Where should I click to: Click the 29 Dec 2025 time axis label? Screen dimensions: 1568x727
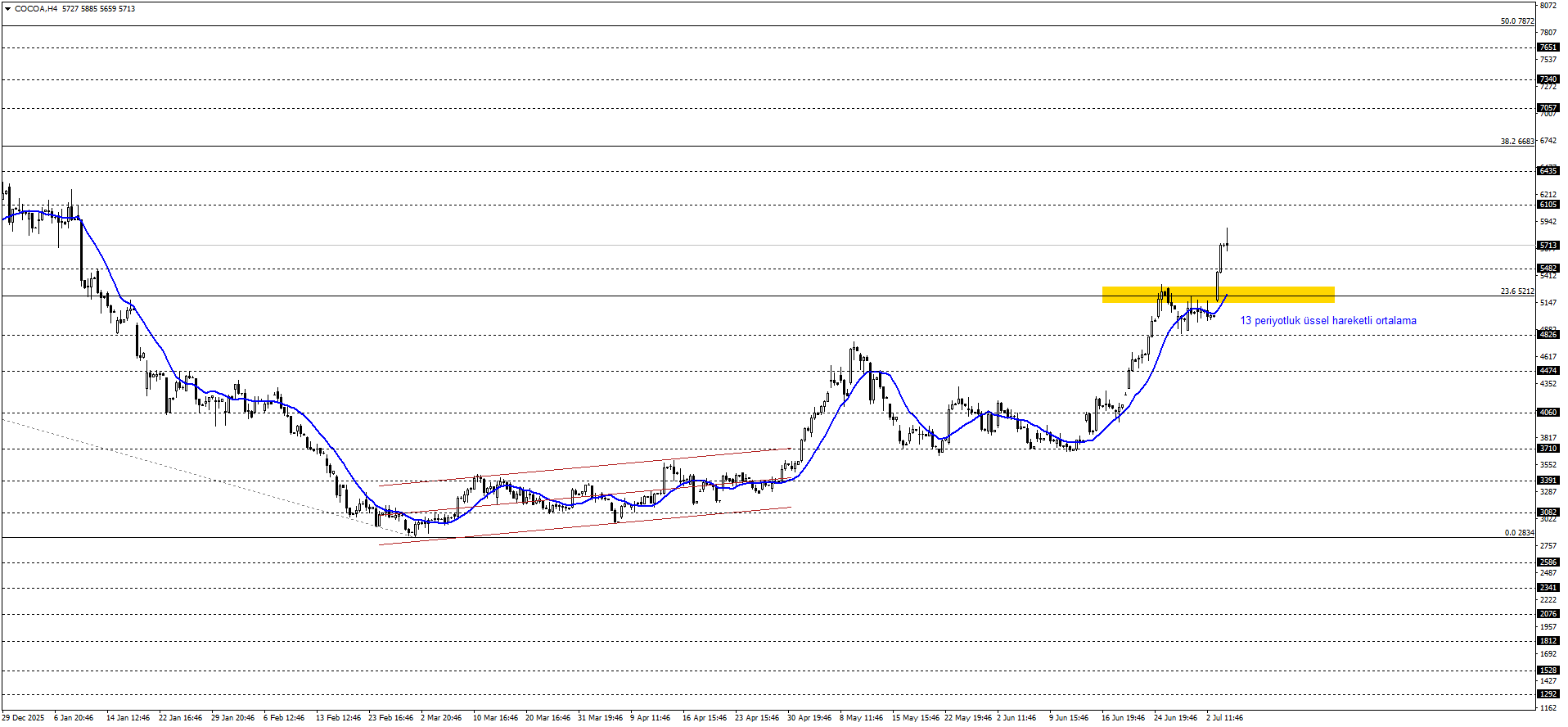pyautogui.click(x=23, y=718)
